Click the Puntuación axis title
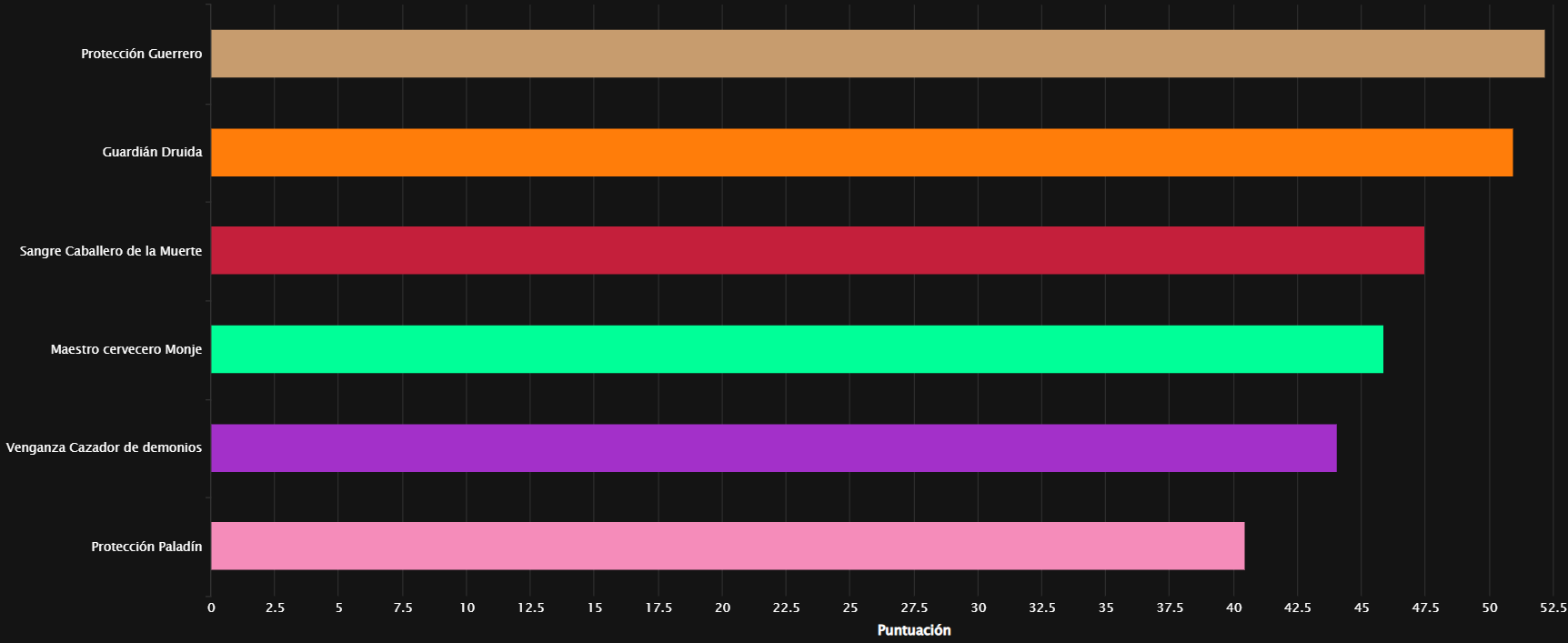The image size is (1568, 643). click(x=914, y=630)
